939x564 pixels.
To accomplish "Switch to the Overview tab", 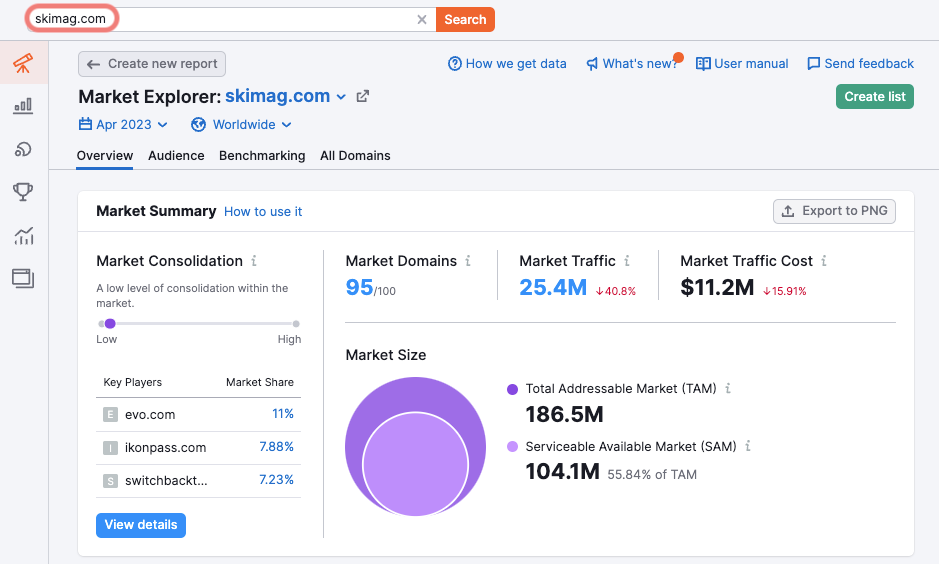I will point(105,156).
